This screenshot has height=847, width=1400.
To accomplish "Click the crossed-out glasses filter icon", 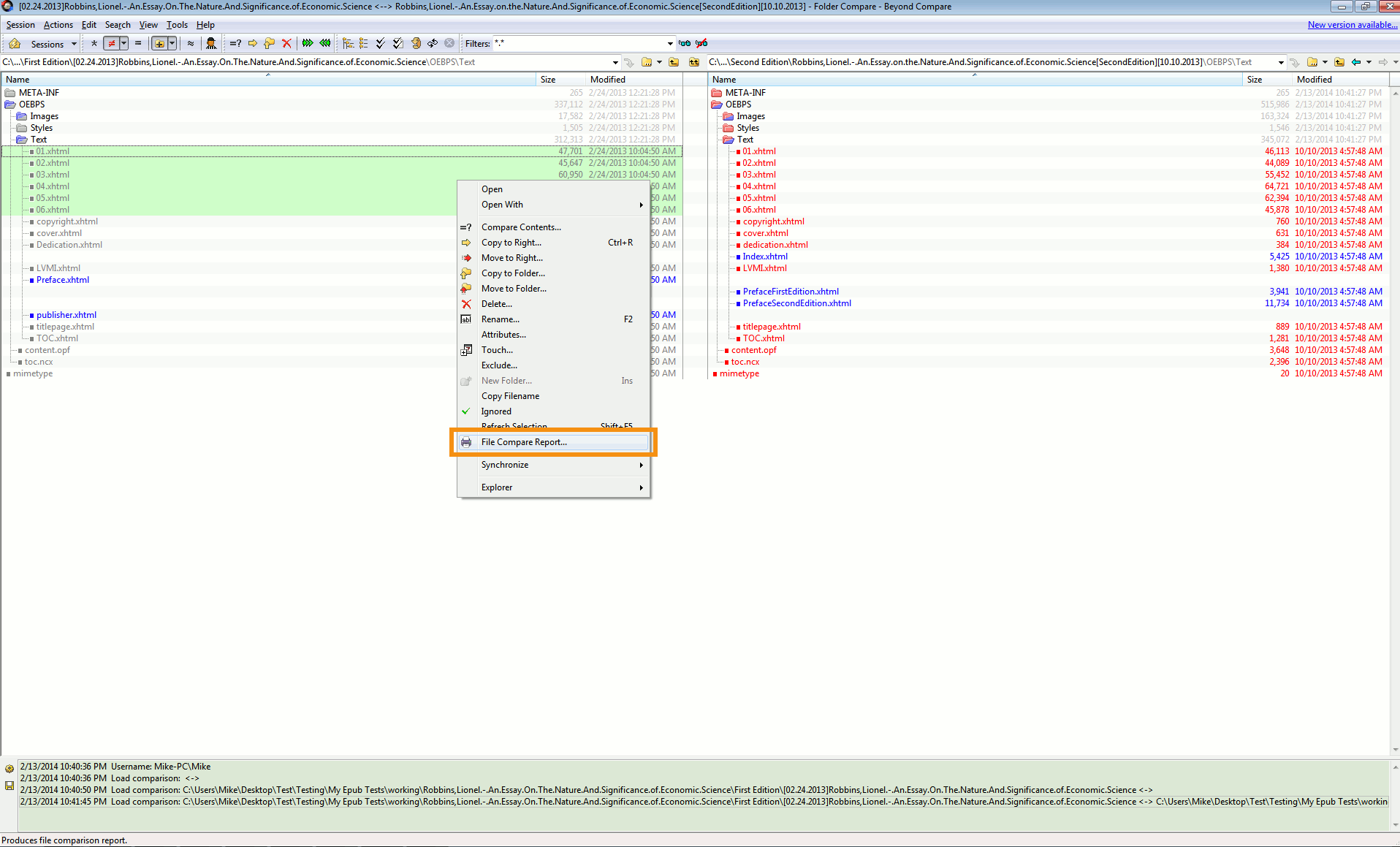I will coord(701,44).
